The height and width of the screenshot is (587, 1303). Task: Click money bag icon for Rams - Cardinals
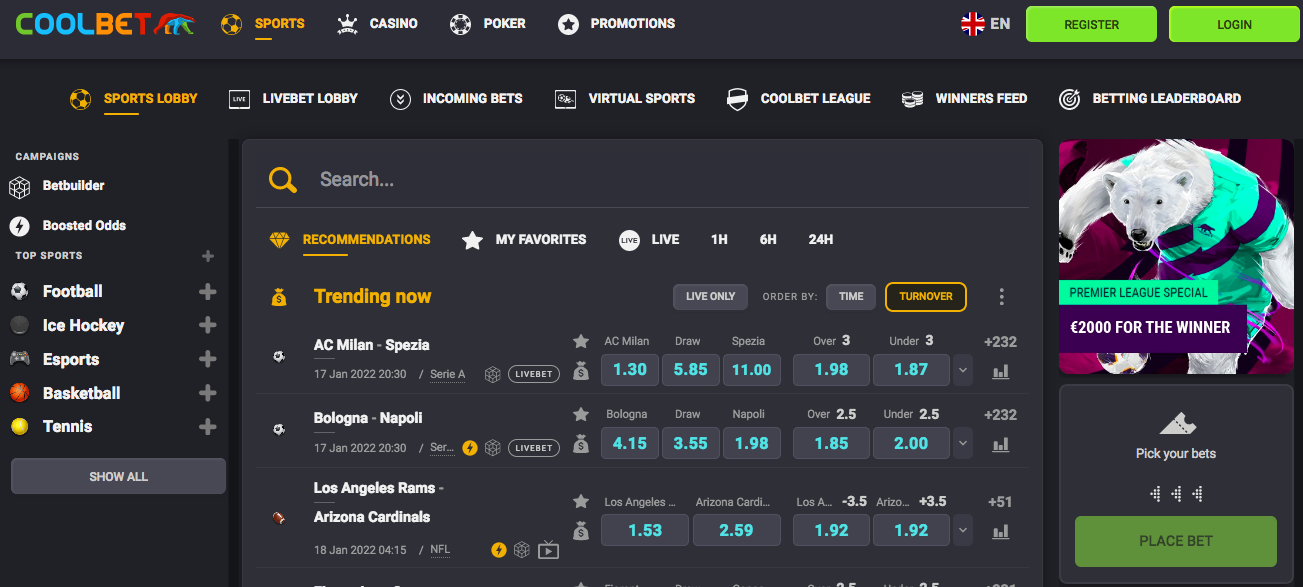(x=581, y=531)
